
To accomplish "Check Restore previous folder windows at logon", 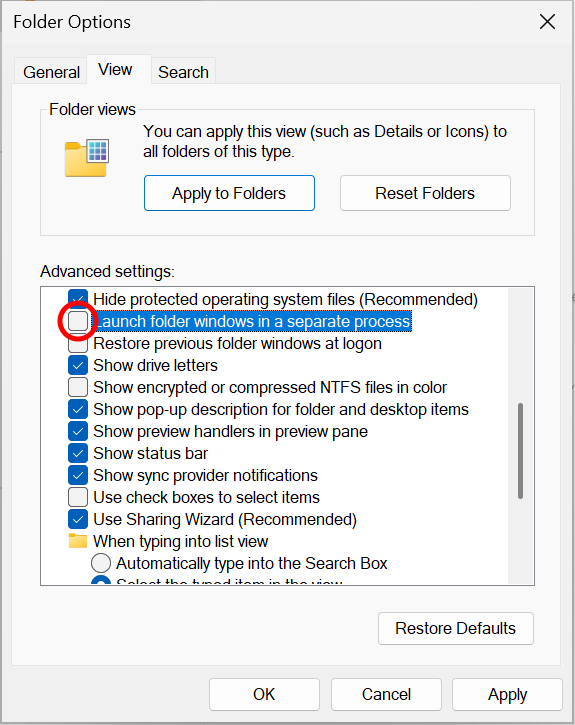I will point(78,344).
